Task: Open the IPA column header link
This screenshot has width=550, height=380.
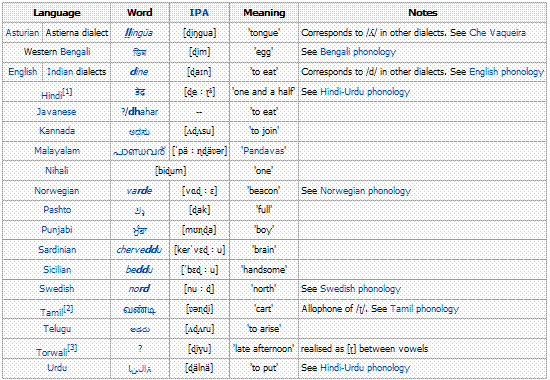Action: (199, 13)
